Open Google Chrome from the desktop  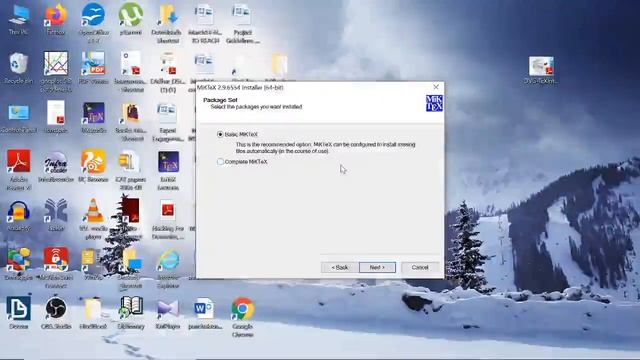pyautogui.click(x=242, y=316)
